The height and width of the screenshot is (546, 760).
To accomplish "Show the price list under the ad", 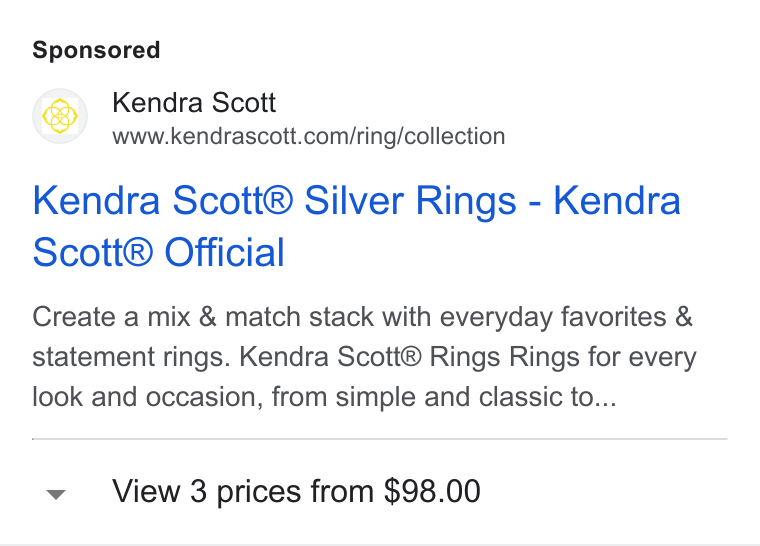I will (380, 491).
